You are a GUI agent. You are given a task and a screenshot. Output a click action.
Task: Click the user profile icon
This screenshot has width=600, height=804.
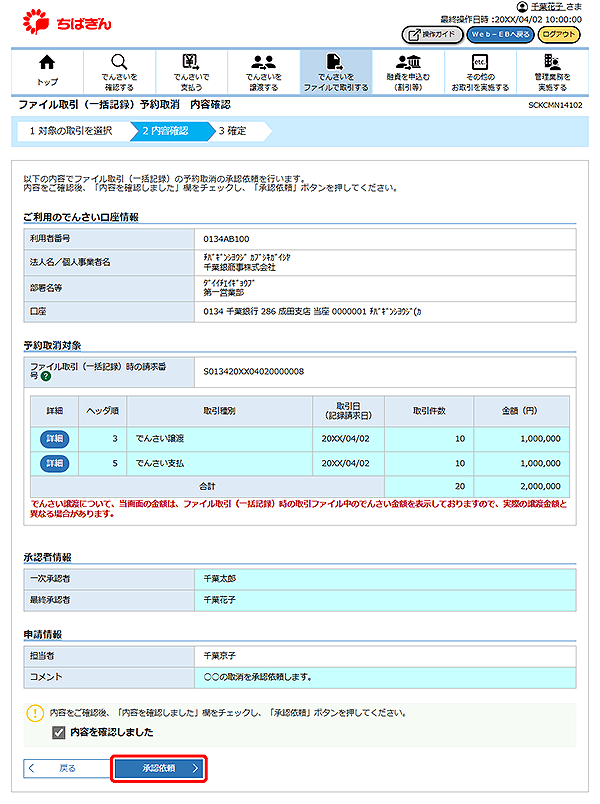coord(522,7)
